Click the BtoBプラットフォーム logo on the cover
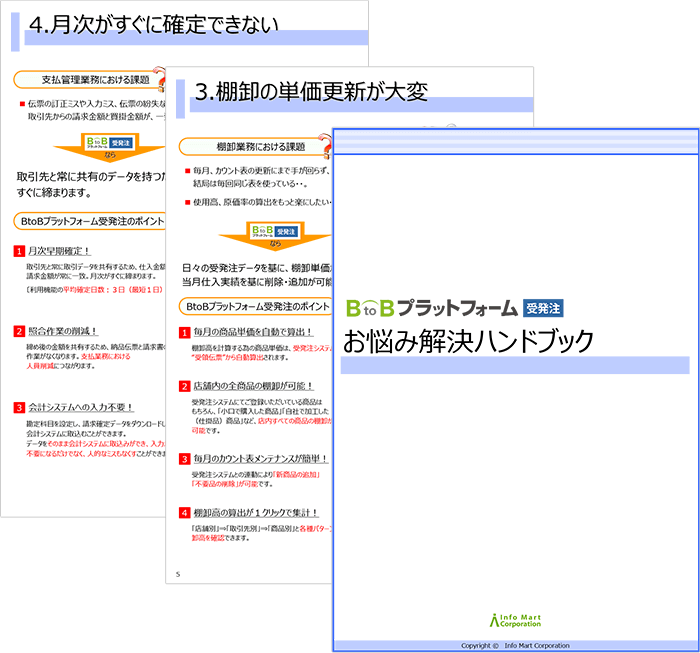This screenshot has height=653, width=700. coord(431,307)
